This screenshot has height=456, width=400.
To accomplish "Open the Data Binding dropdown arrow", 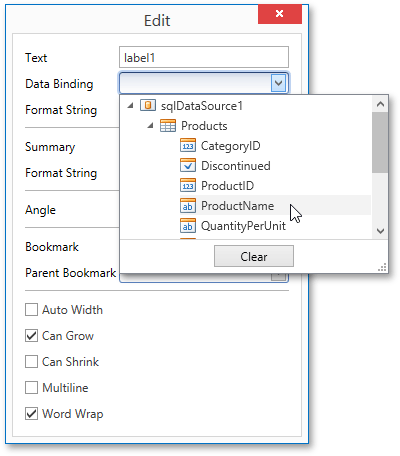I will (278, 83).
